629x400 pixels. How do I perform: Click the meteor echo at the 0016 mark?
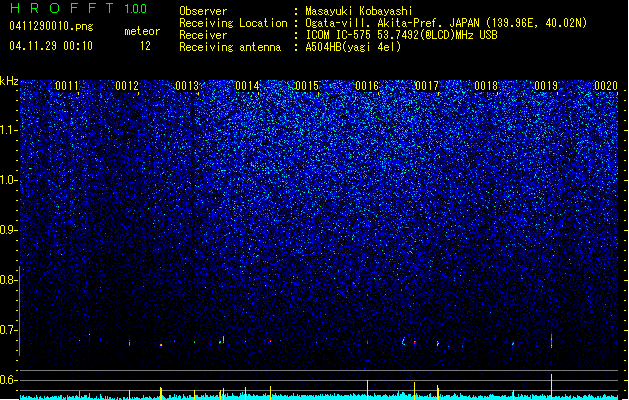click(367, 342)
